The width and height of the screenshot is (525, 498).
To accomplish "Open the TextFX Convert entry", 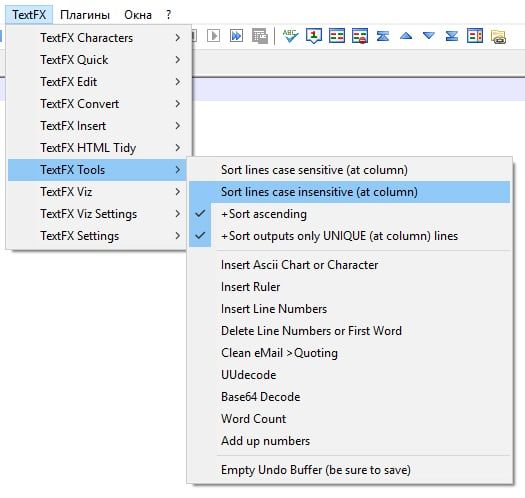I will (x=97, y=104).
